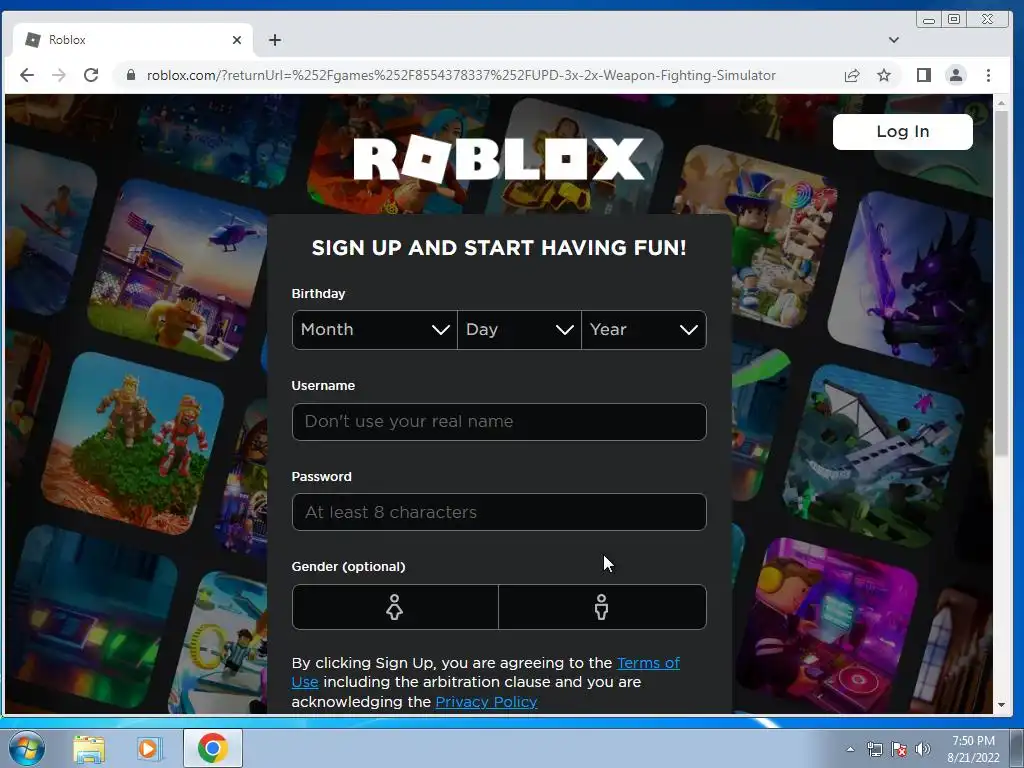Click the Birthday label
This screenshot has height=768, width=1024.
tap(318, 294)
